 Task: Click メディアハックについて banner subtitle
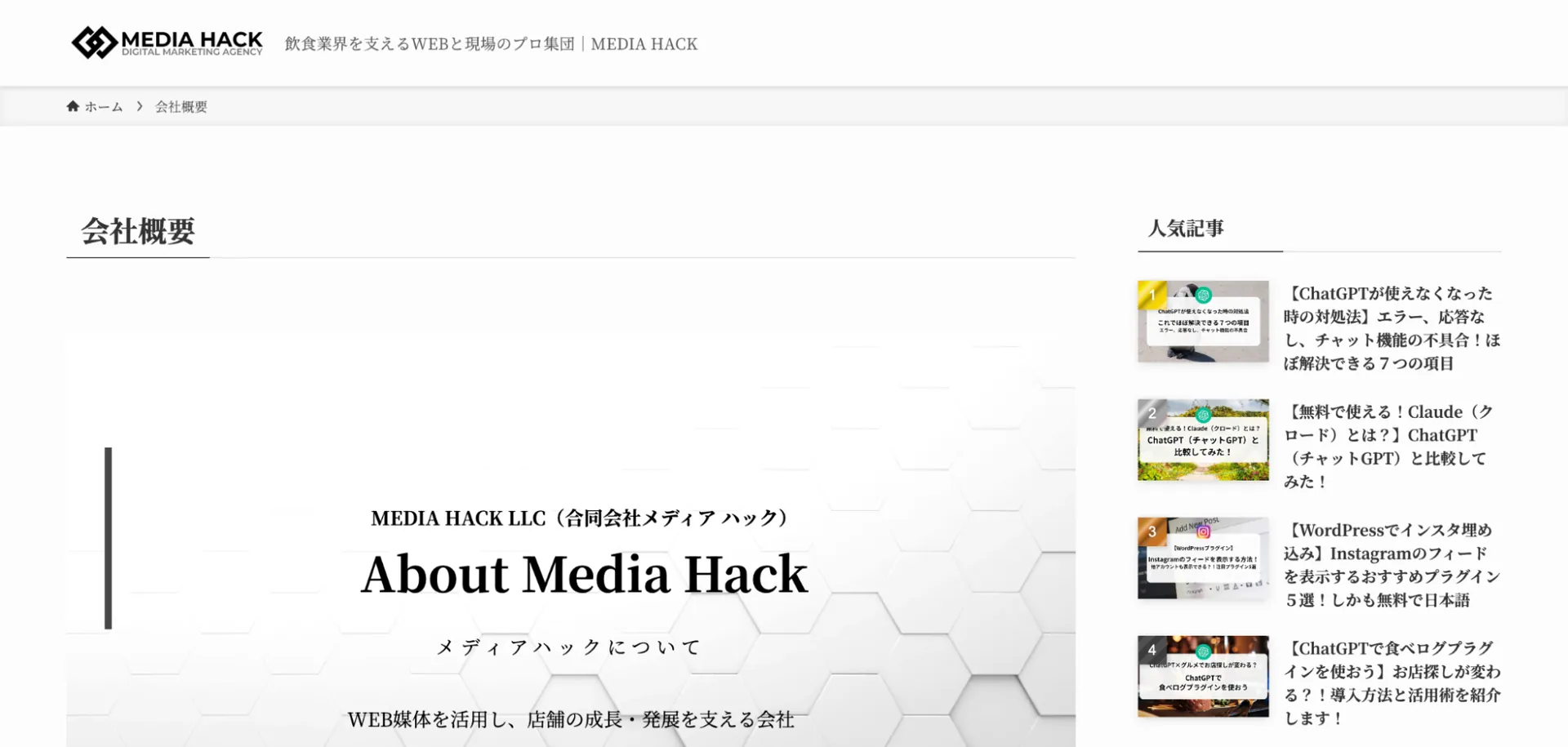point(569,647)
